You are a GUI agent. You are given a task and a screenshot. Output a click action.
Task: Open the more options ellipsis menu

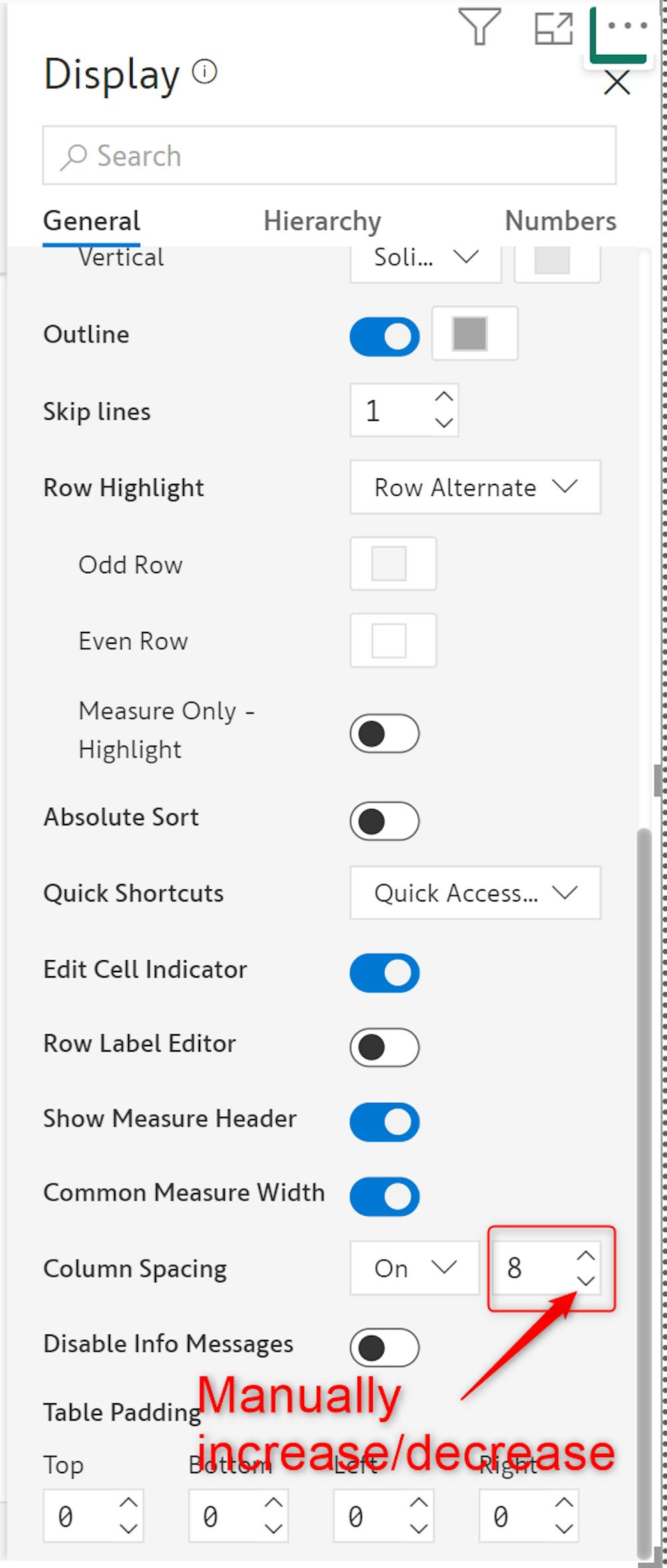627,27
